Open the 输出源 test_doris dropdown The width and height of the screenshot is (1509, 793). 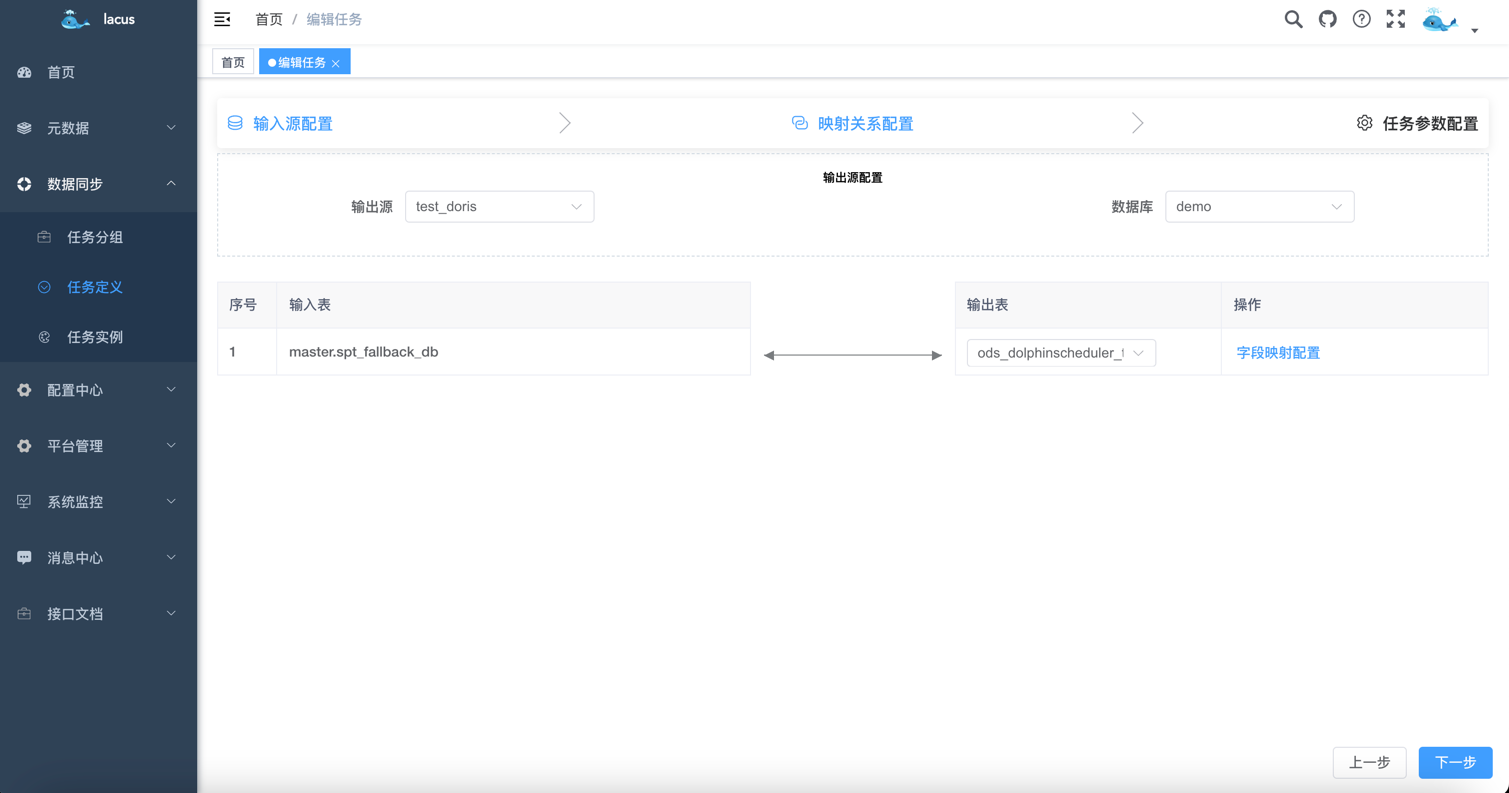tap(499, 207)
